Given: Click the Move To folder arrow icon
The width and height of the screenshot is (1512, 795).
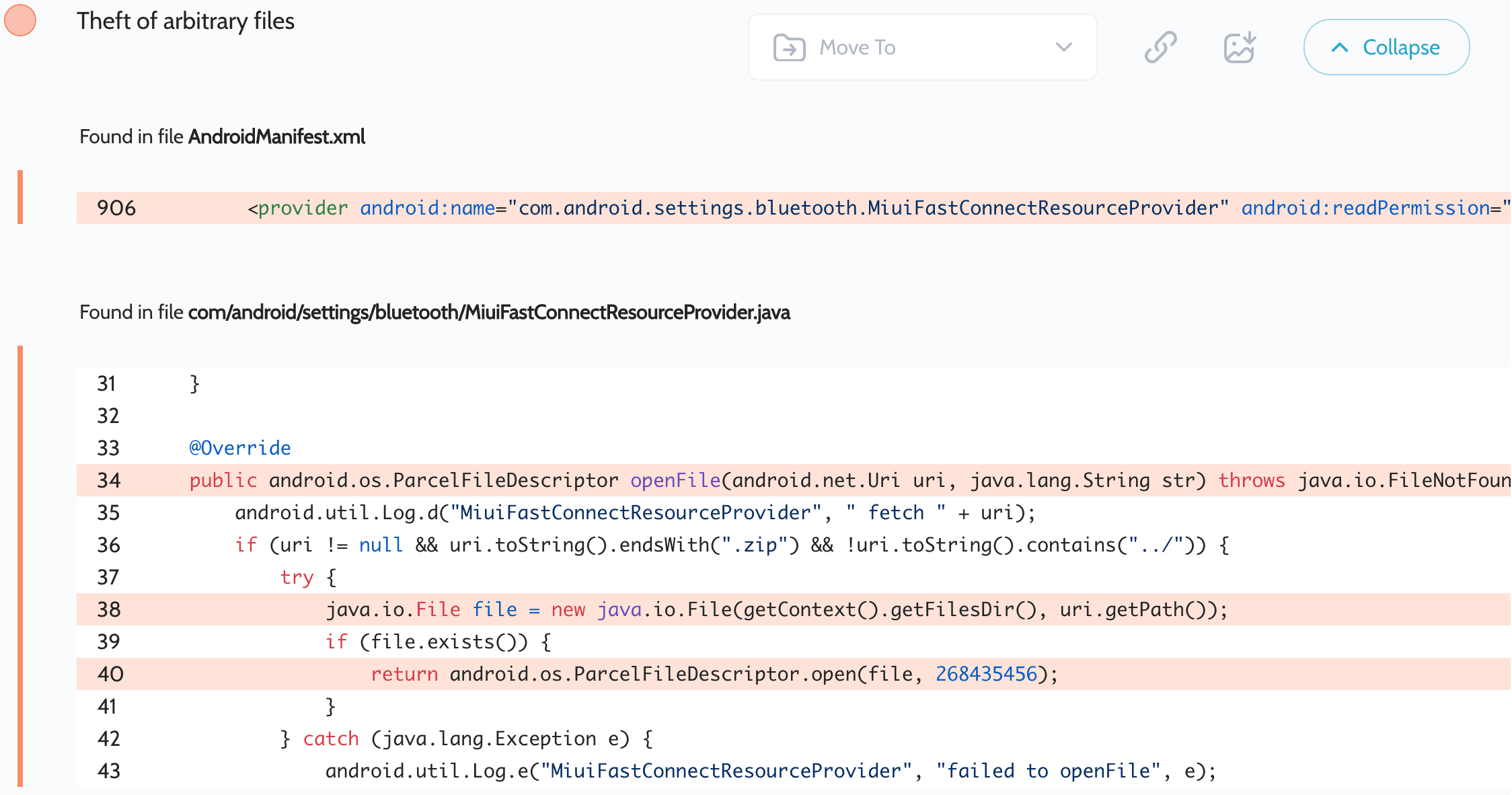Looking at the screenshot, I should [x=789, y=48].
